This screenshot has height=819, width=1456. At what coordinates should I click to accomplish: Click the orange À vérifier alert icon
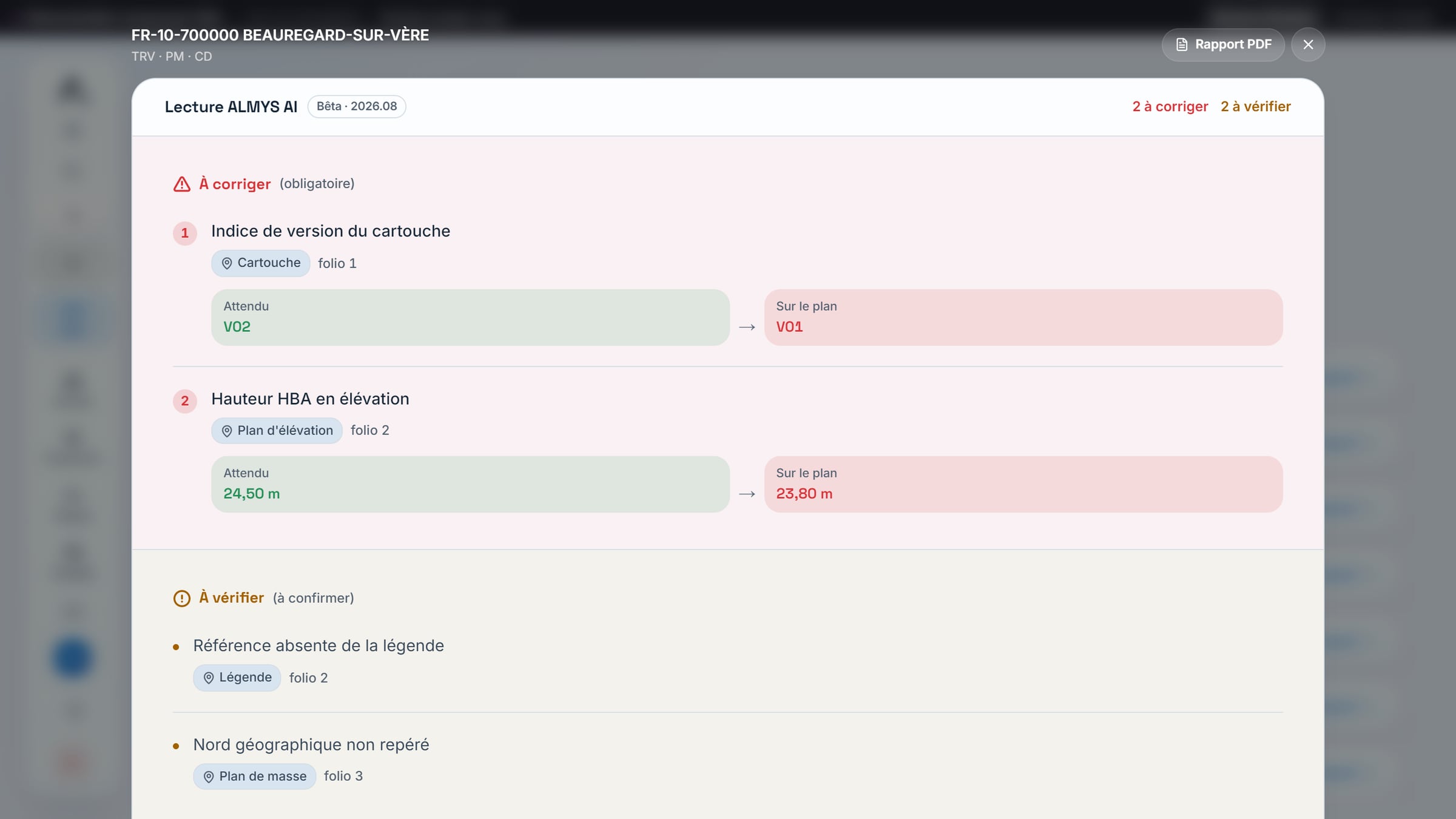click(x=182, y=598)
